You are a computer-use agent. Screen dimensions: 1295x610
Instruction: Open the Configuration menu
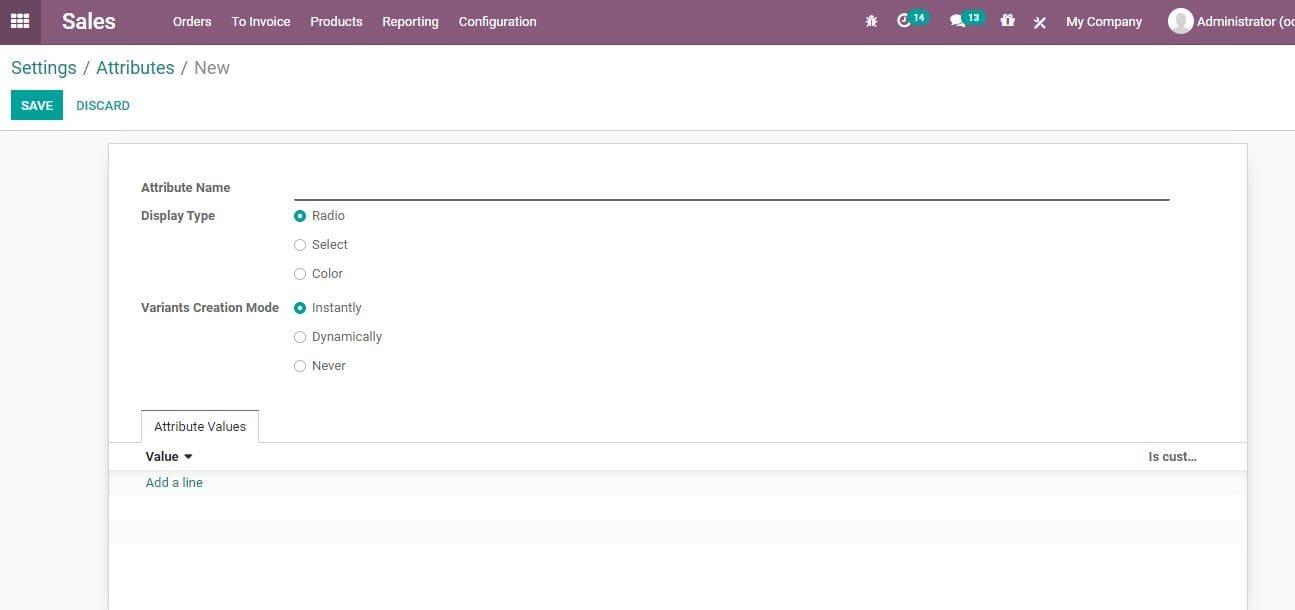pyautogui.click(x=497, y=21)
